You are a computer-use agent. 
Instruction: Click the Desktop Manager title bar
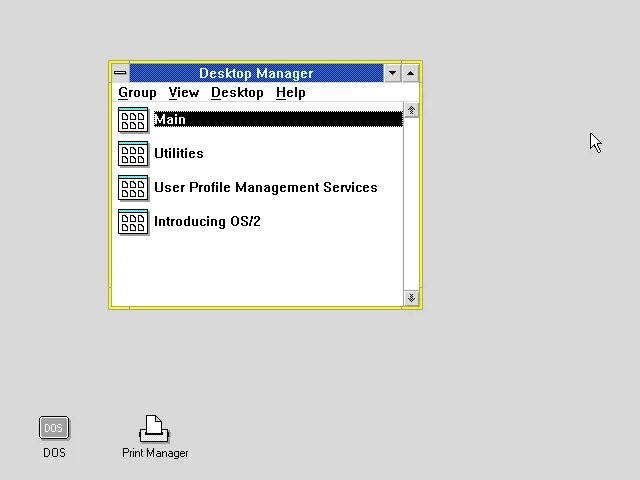point(256,73)
